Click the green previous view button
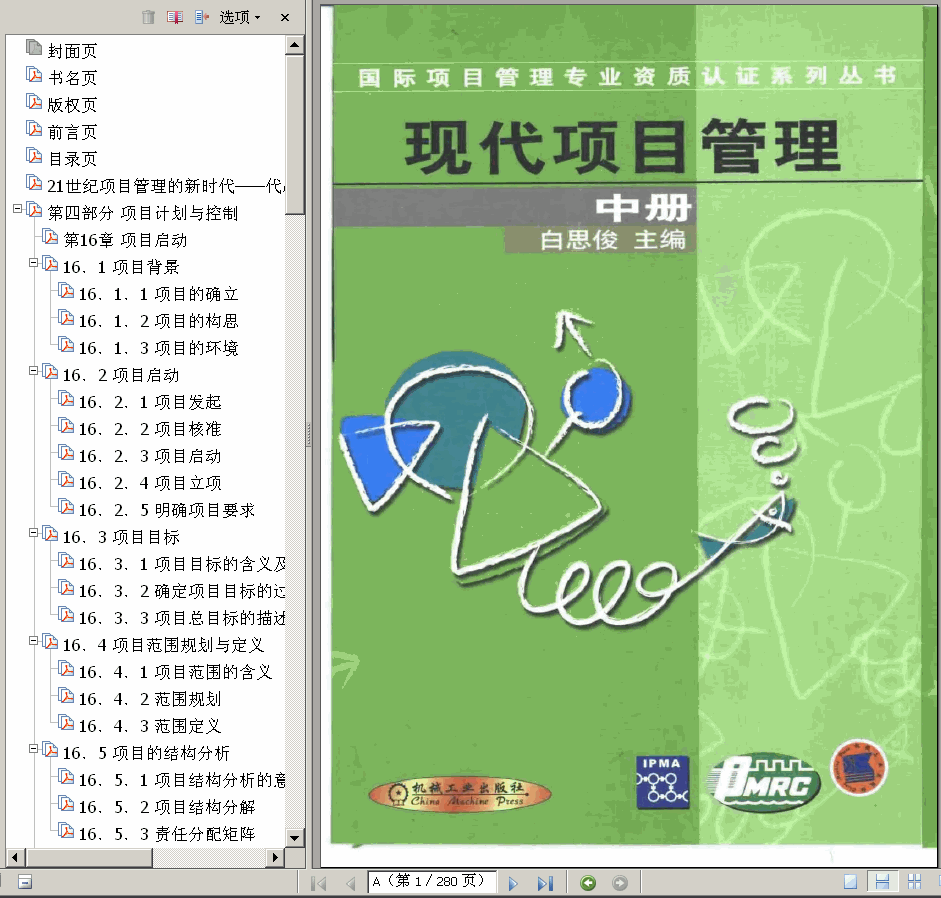This screenshot has height=898, width=941. coord(588,882)
